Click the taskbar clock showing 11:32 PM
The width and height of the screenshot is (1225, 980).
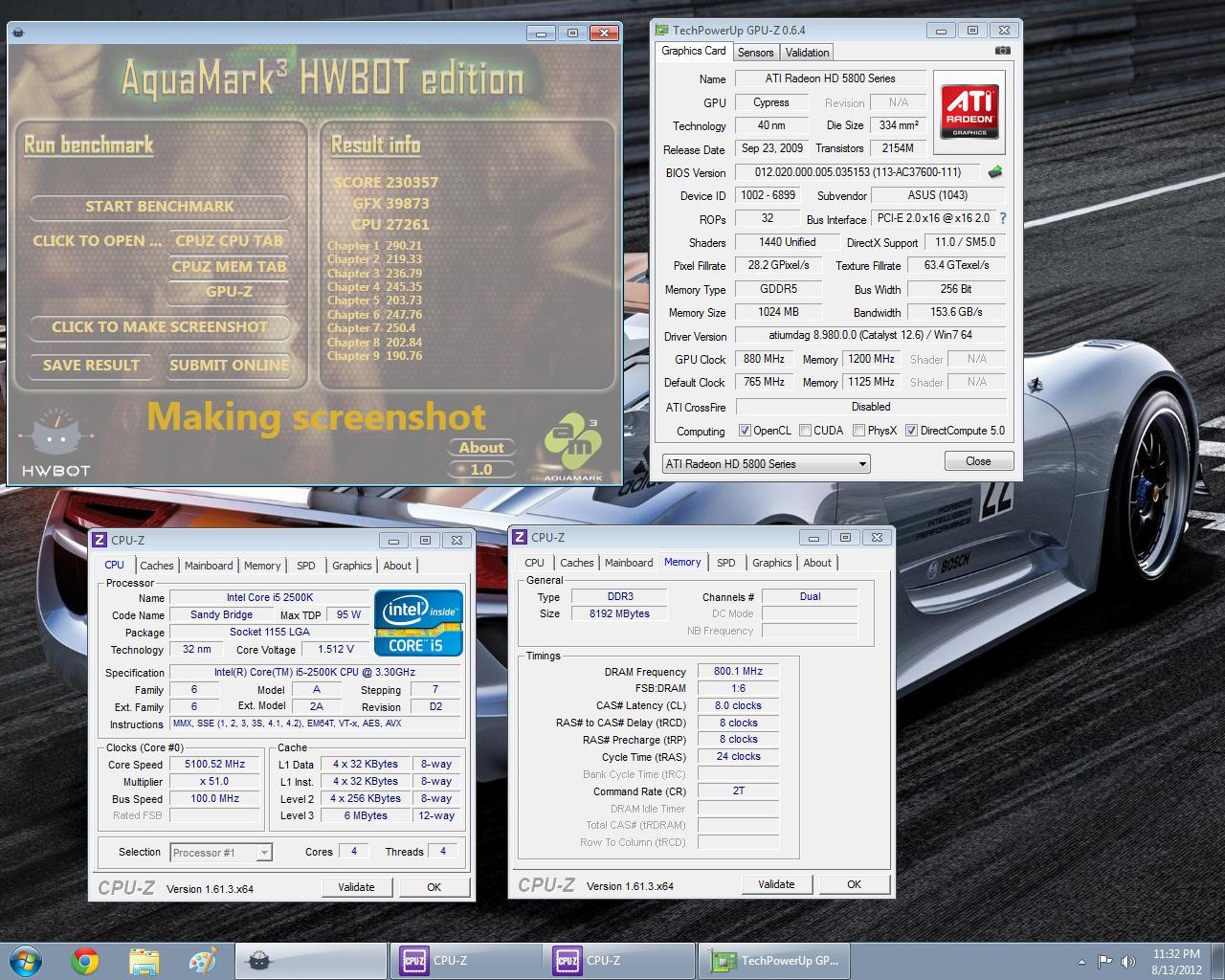(x=1176, y=962)
